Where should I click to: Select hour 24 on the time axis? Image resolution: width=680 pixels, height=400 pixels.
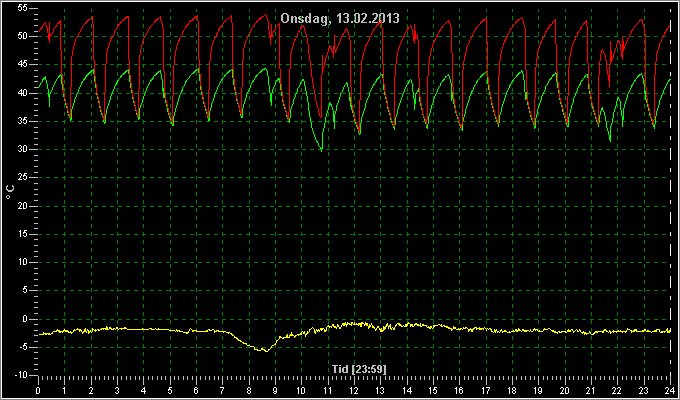click(x=670, y=390)
